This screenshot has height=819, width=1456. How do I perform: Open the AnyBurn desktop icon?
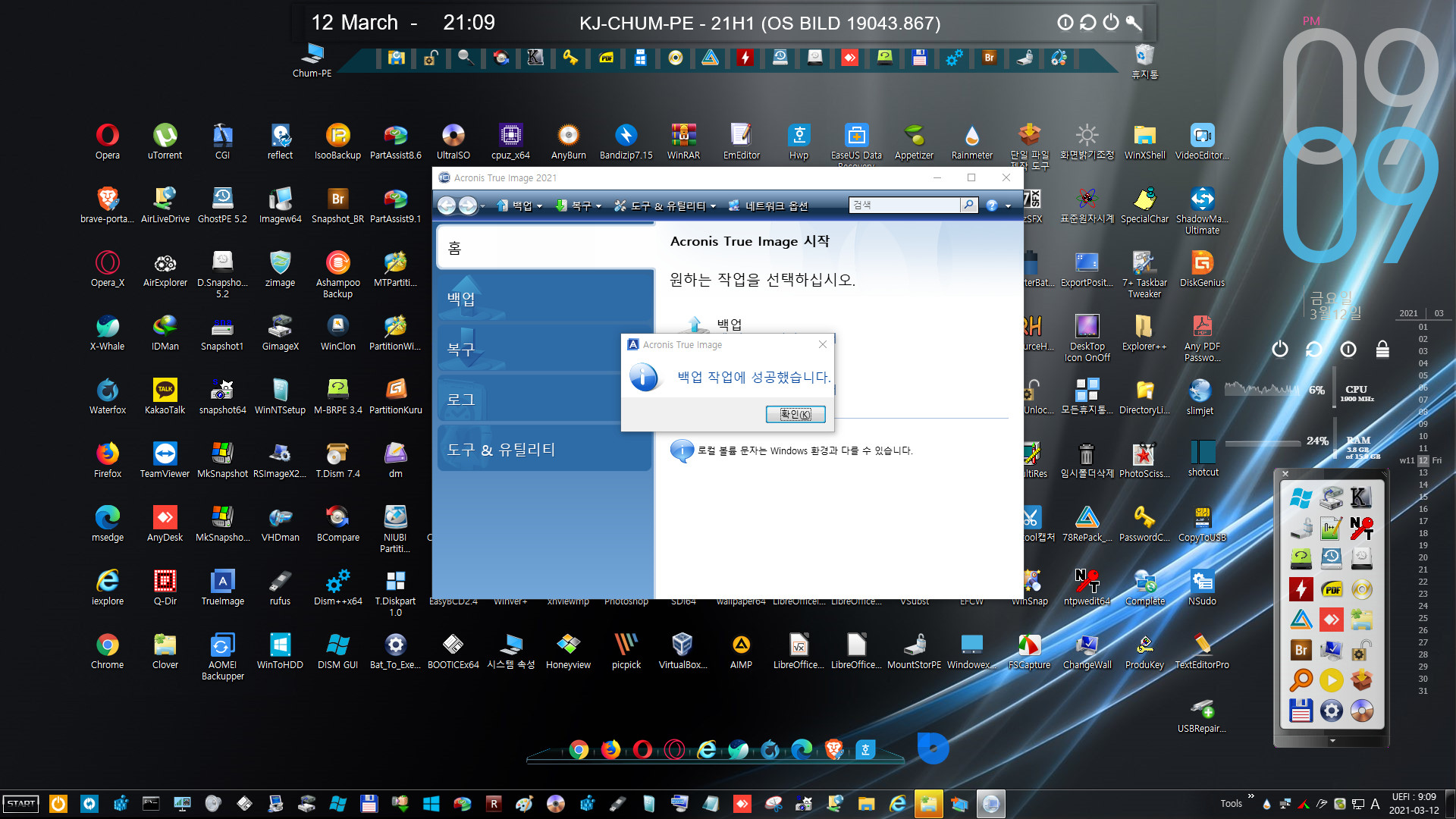(568, 141)
